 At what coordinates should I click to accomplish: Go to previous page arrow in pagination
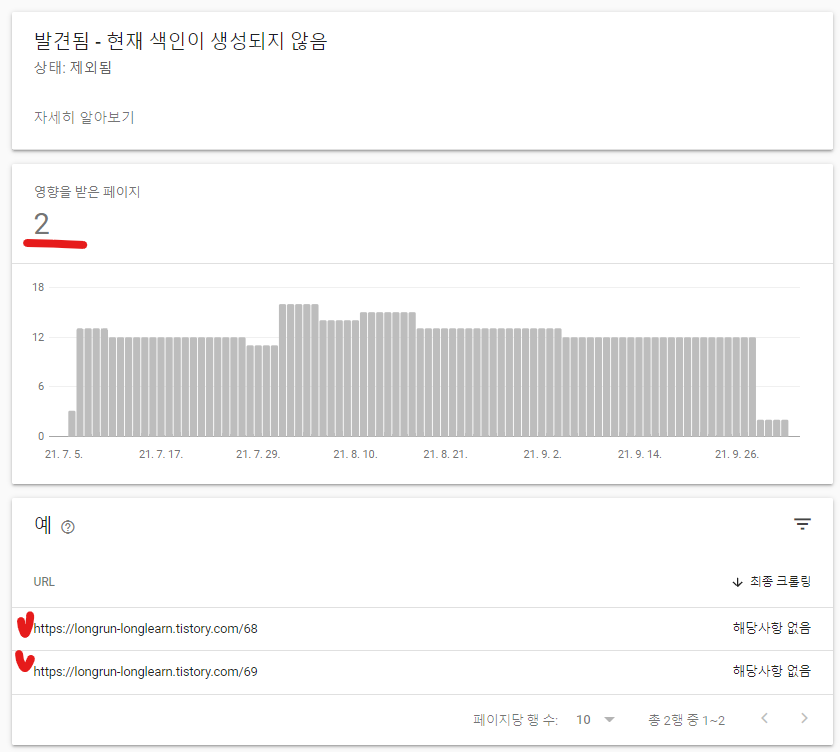tap(764, 718)
